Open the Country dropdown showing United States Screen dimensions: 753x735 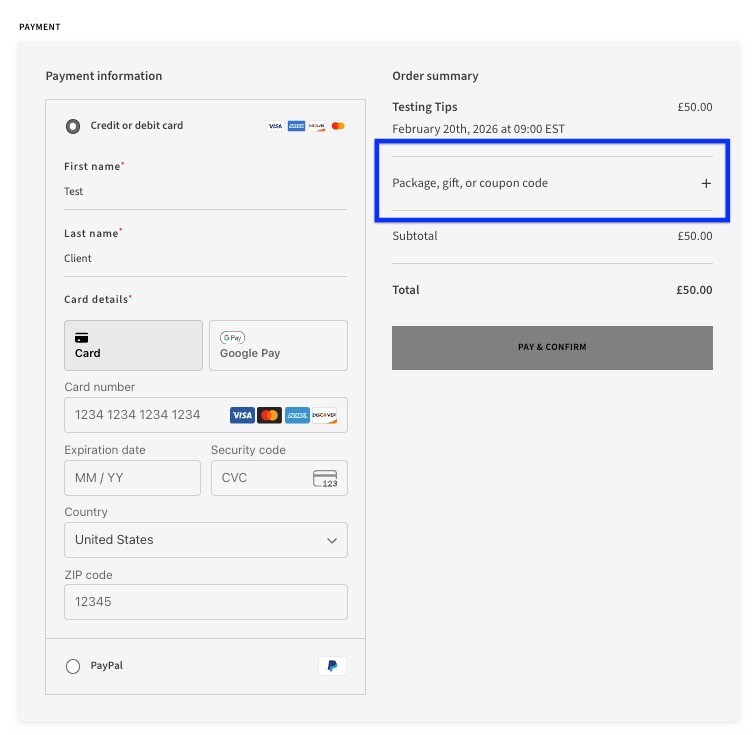[x=205, y=540]
